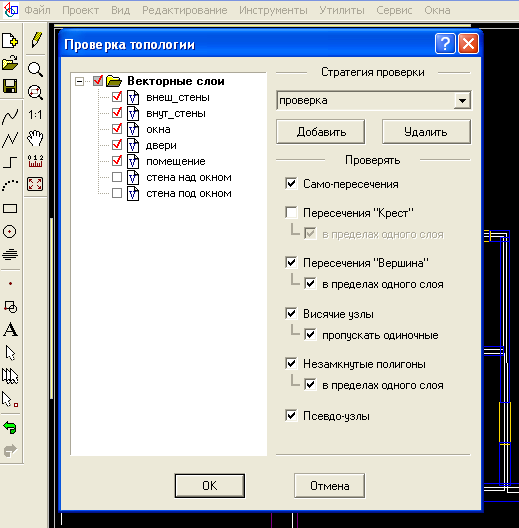Viewport: 519px width, 528px height.
Task: Uncheck the двери layer checkbox
Action: (x=117, y=145)
